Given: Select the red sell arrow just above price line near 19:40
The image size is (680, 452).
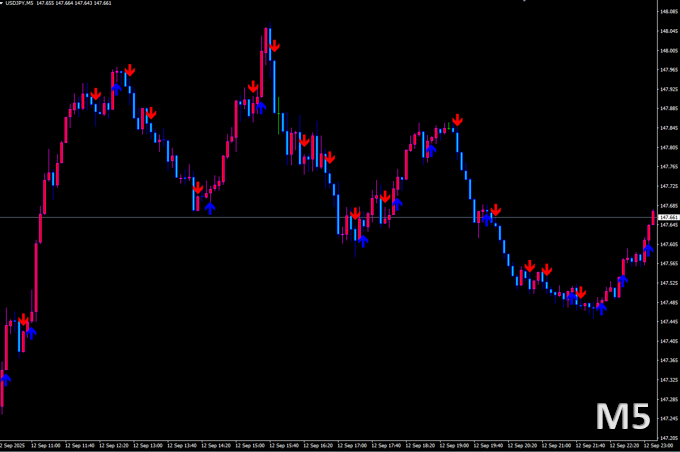Looking at the screenshot, I should pyautogui.click(x=495, y=210).
